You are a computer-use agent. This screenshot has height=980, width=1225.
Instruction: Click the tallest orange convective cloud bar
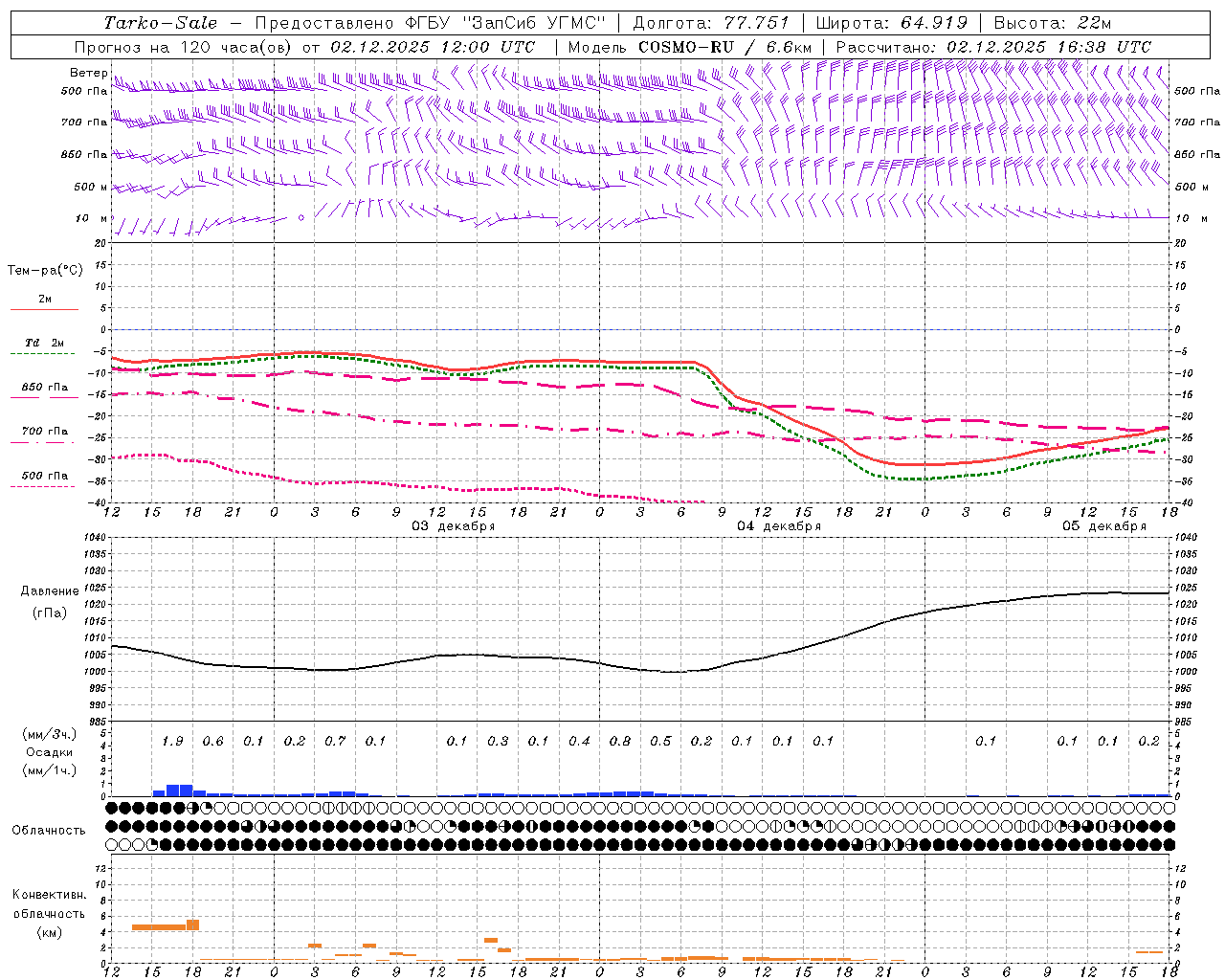(x=192, y=924)
